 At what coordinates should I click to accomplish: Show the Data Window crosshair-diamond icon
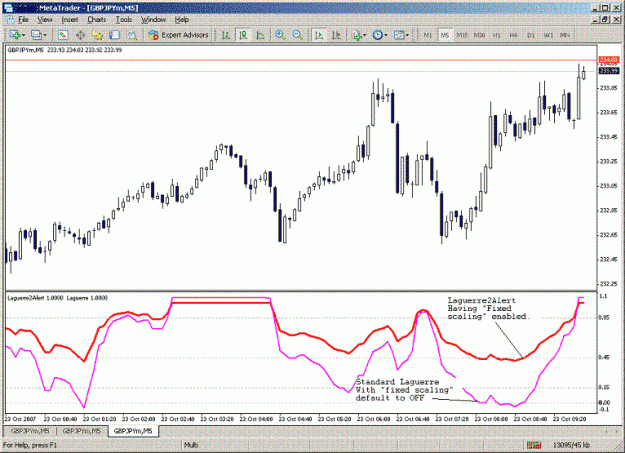click(x=80, y=35)
